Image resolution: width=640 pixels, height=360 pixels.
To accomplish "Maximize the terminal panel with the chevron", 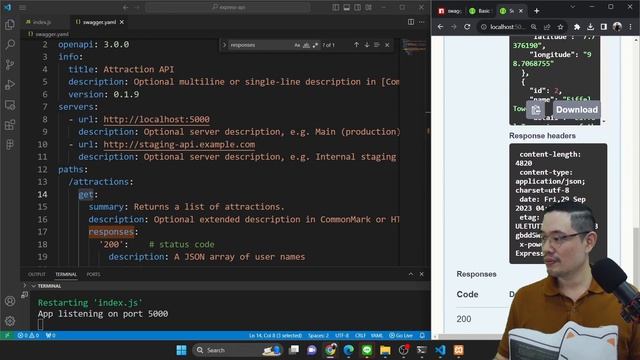I will tap(411, 274).
